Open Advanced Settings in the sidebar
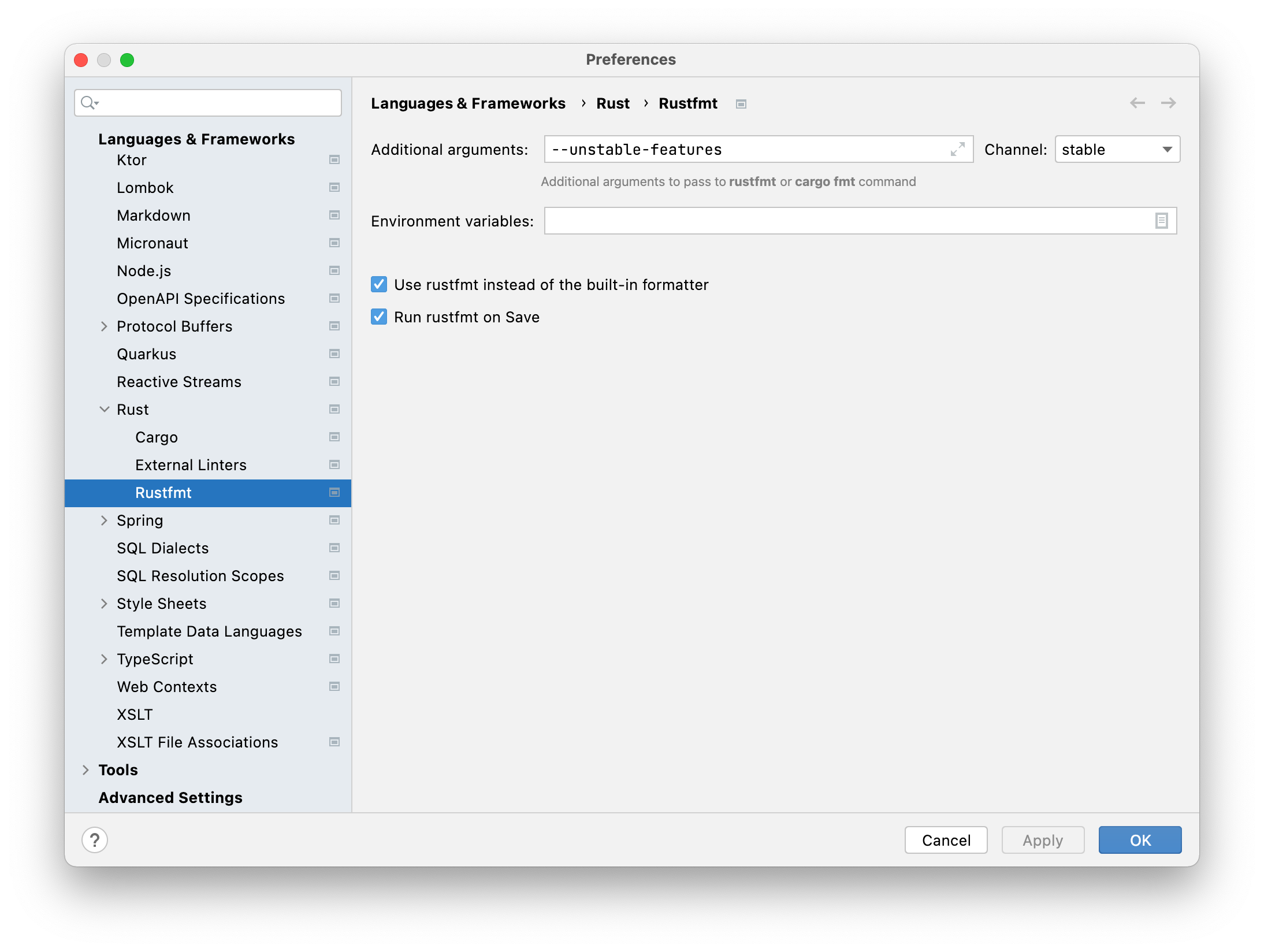 (x=170, y=798)
